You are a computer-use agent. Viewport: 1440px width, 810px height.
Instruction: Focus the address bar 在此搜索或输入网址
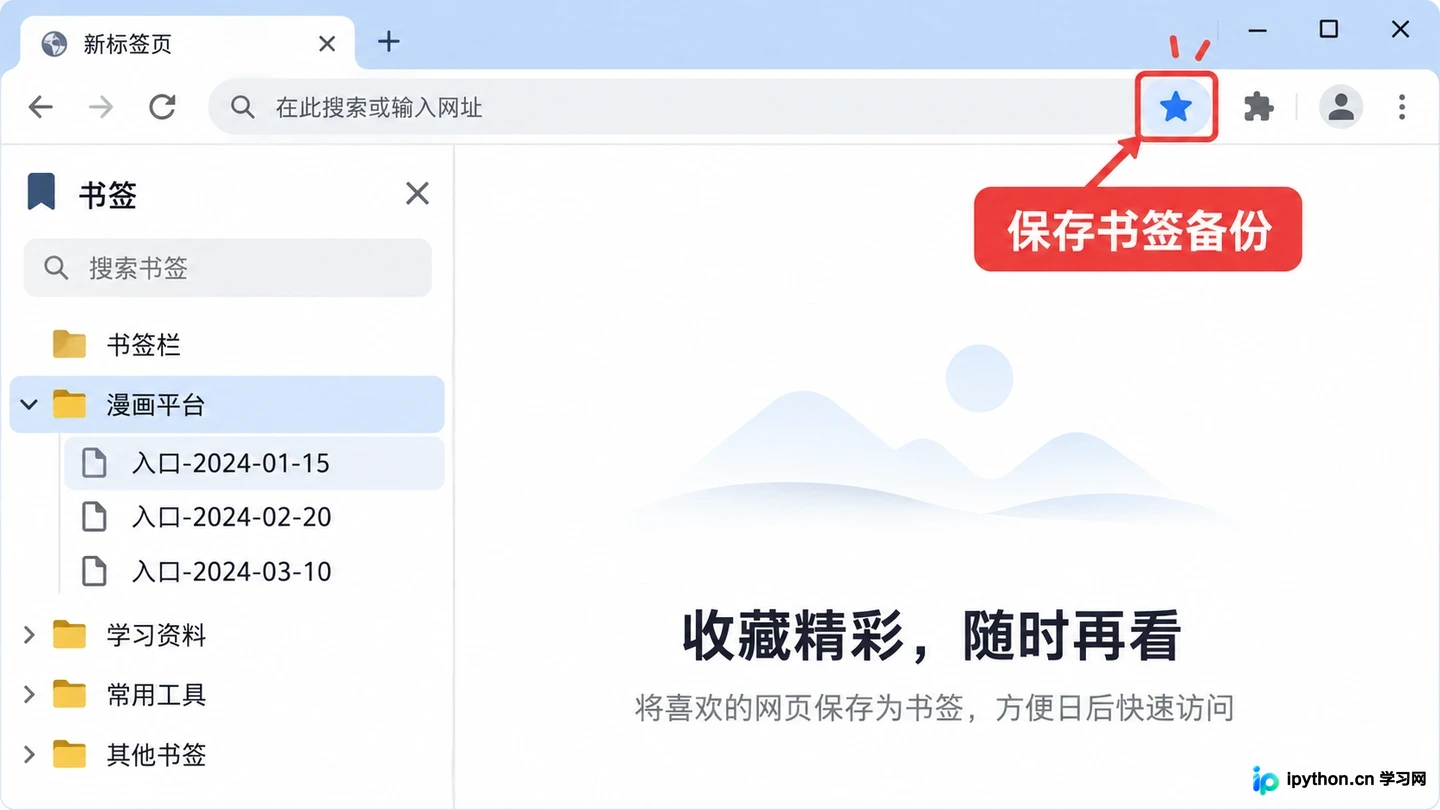671,107
